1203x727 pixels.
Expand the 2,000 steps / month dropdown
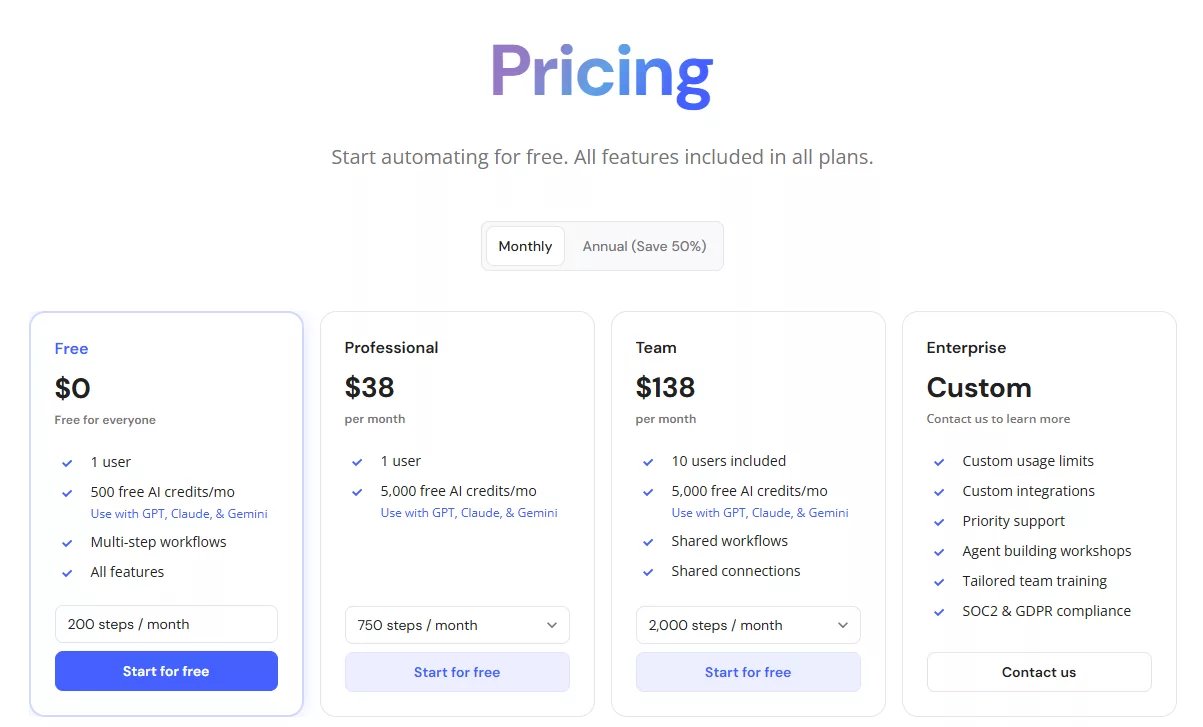748,625
